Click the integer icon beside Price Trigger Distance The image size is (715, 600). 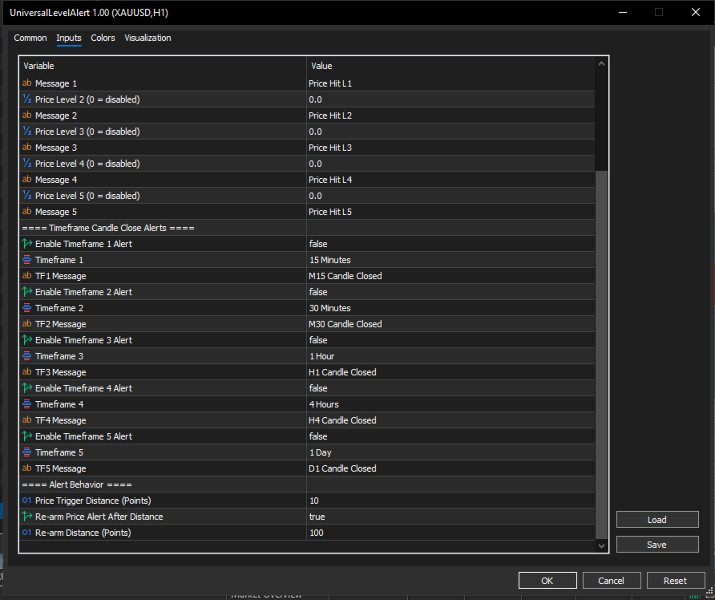[27, 501]
